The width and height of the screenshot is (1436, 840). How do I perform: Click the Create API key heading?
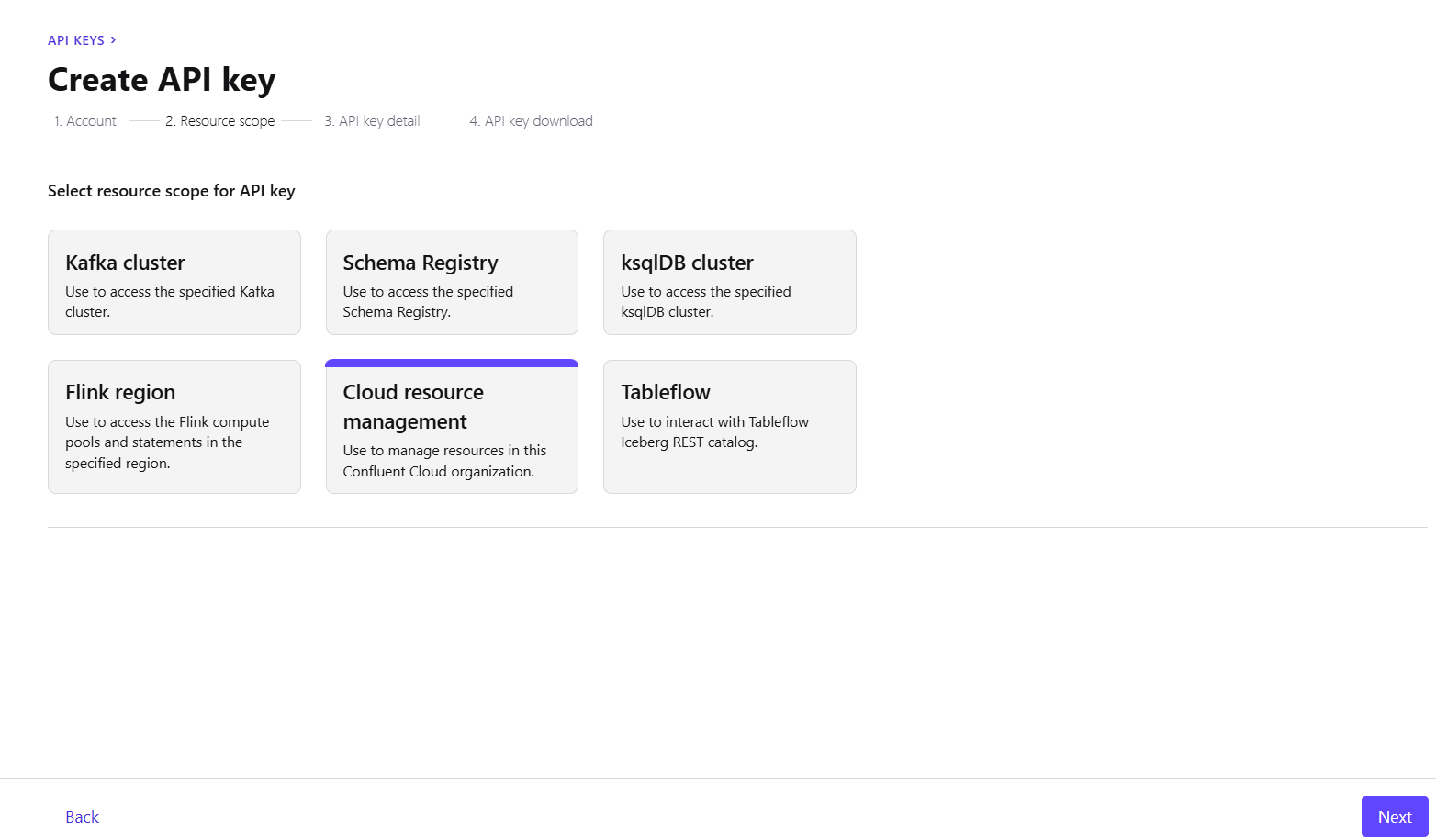tap(162, 80)
